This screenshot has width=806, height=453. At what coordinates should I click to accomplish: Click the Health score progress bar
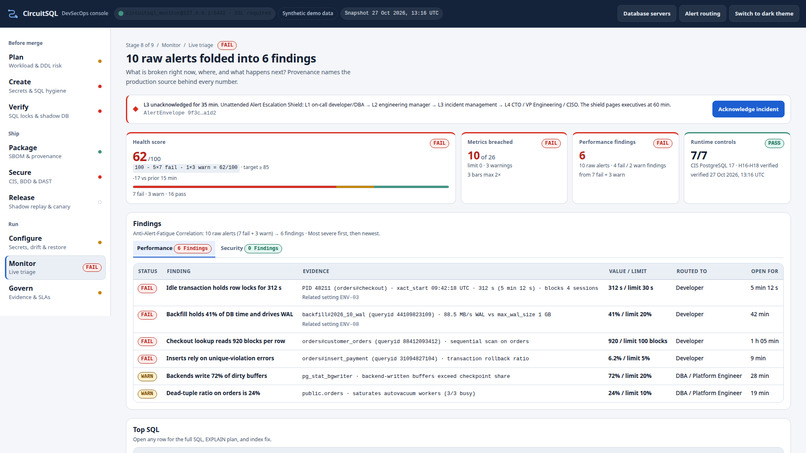(290, 187)
